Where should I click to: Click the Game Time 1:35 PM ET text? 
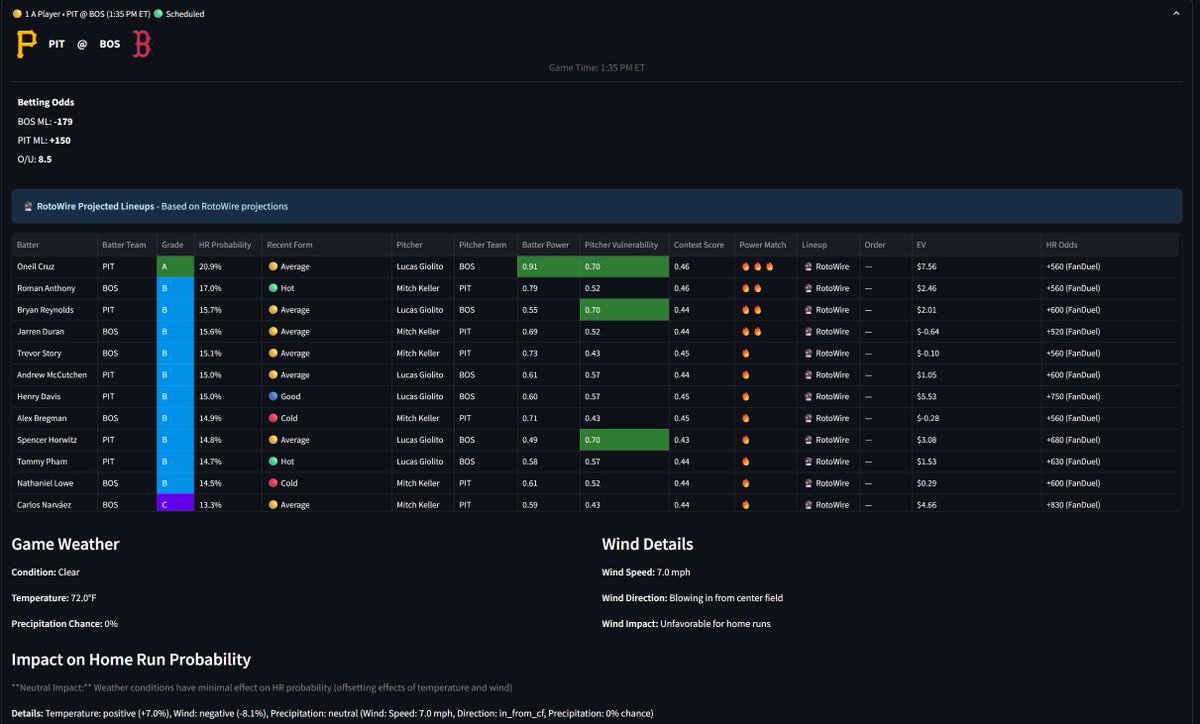(x=597, y=67)
